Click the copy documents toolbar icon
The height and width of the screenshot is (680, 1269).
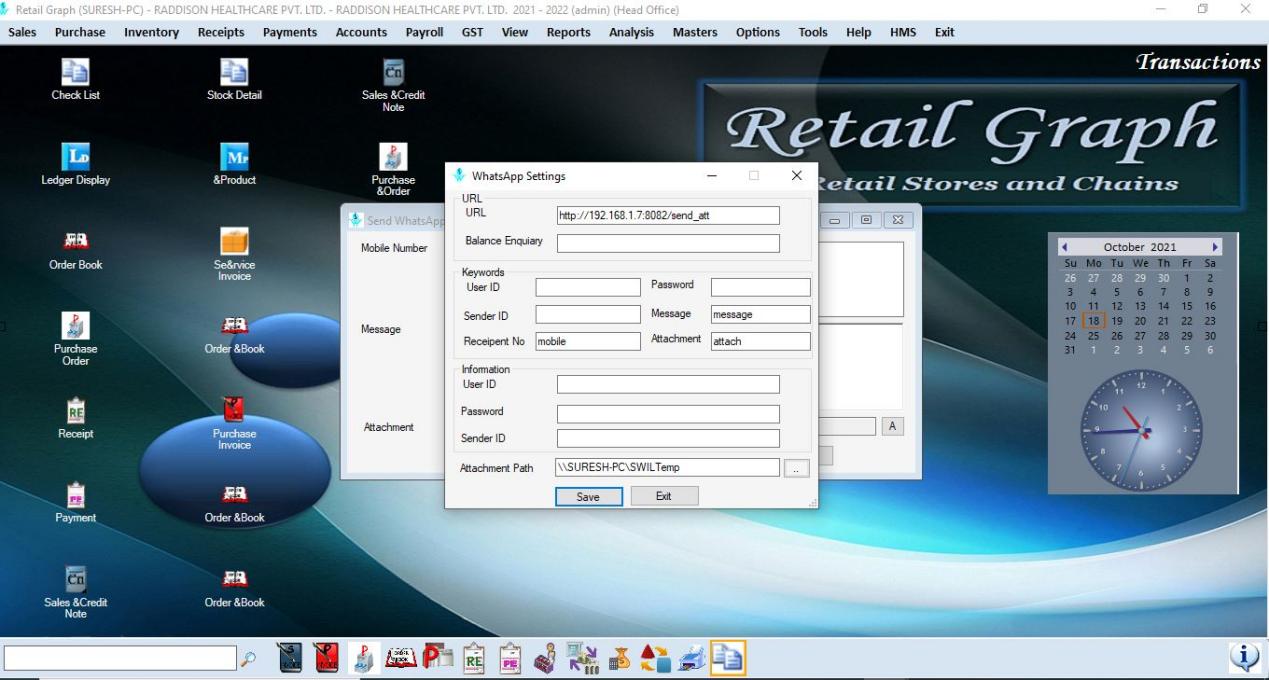coord(728,657)
